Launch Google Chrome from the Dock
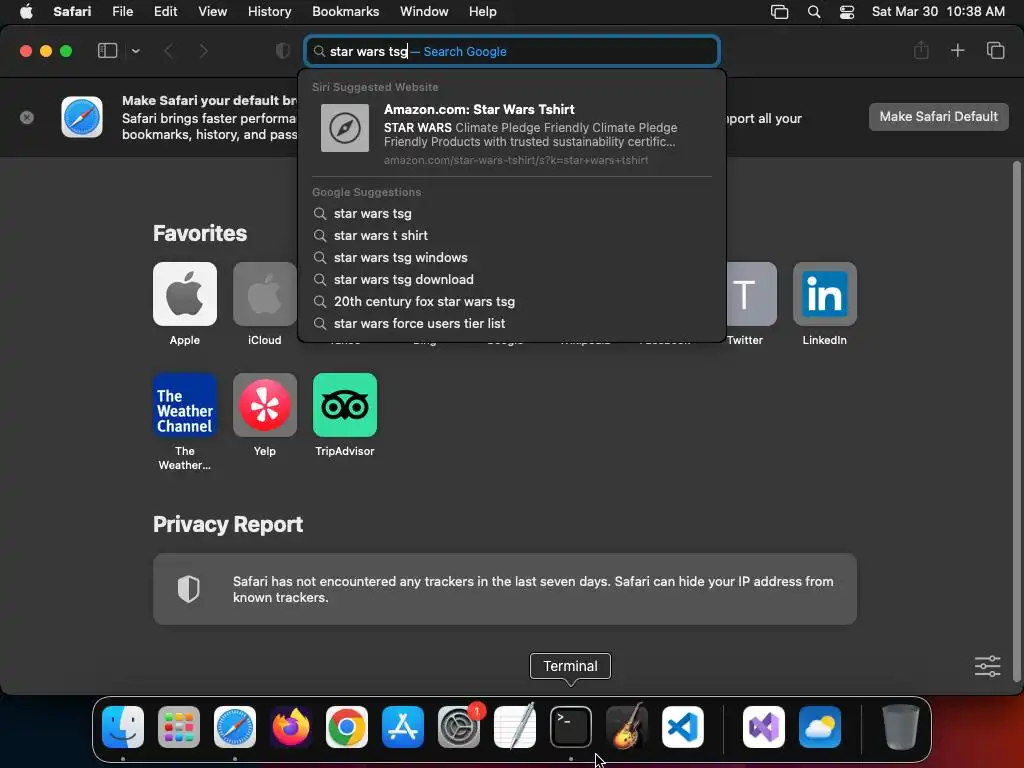 coord(347,727)
